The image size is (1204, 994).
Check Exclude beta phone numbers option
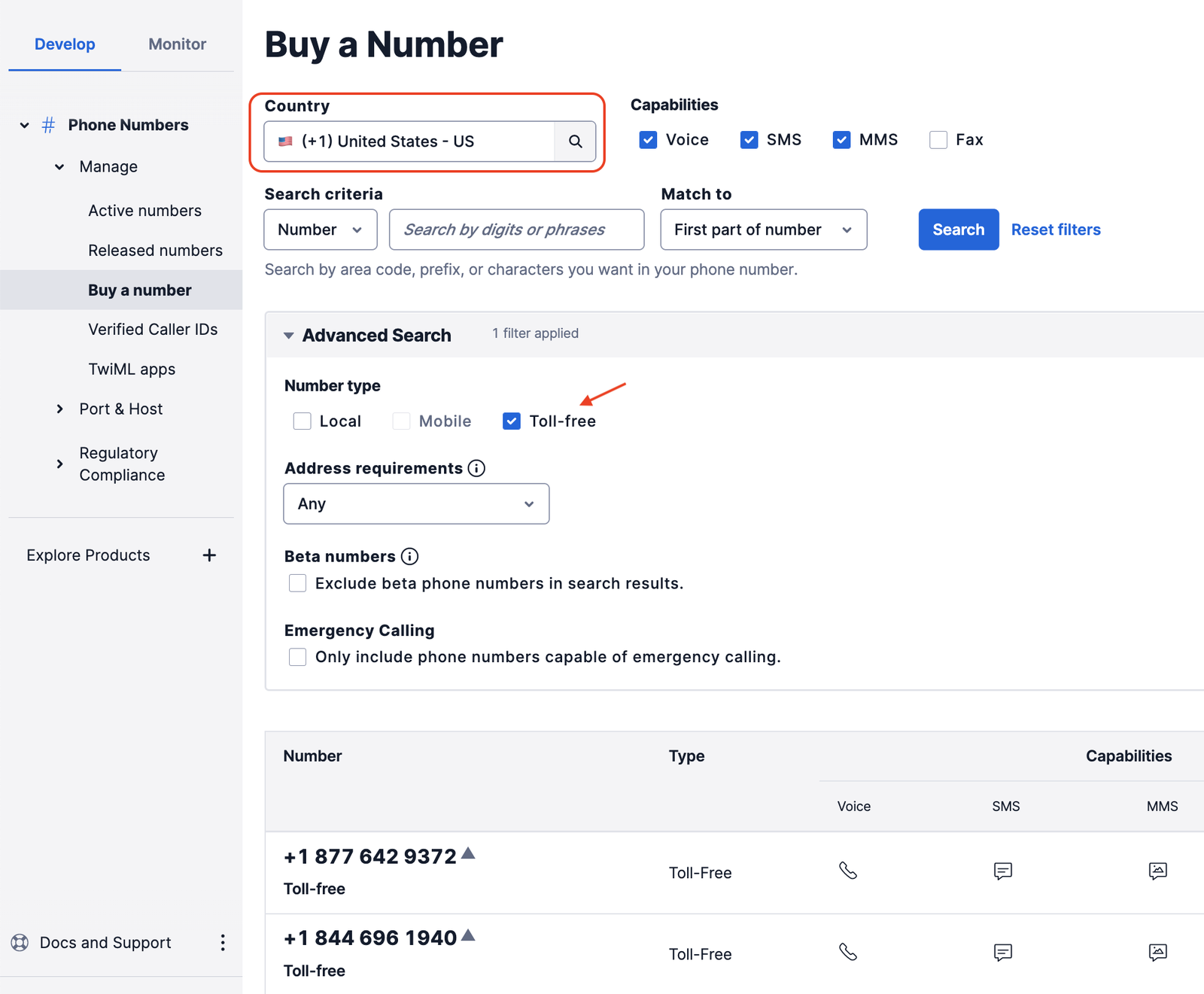(297, 582)
